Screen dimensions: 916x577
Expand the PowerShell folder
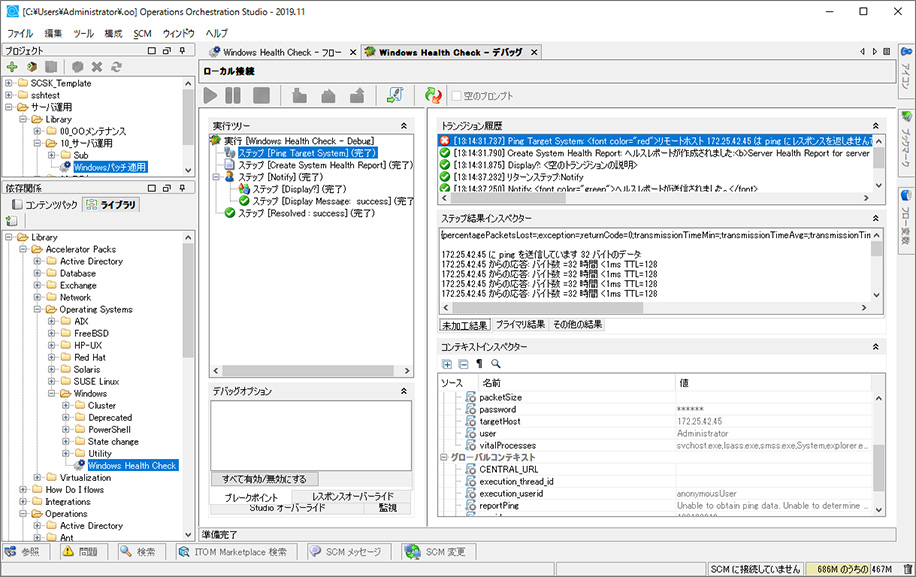click(x=66, y=430)
